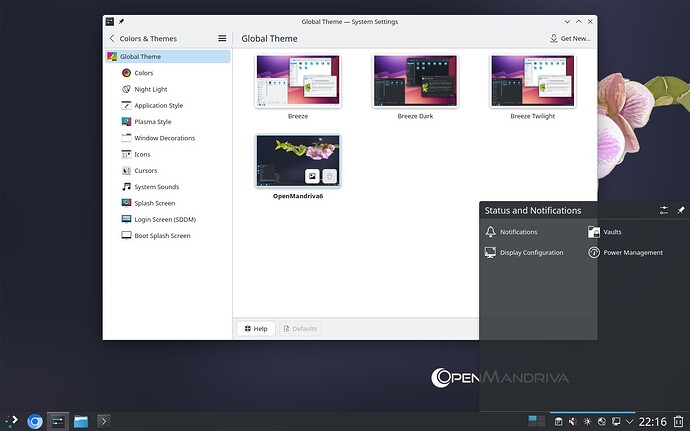This screenshot has height=431, width=690.
Task: Select the Breeze global theme
Action: [x=298, y=81]
